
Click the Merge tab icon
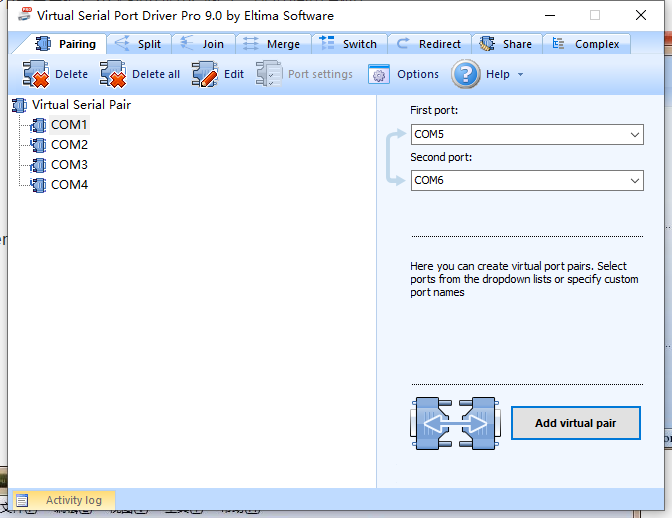coord(251,44)
